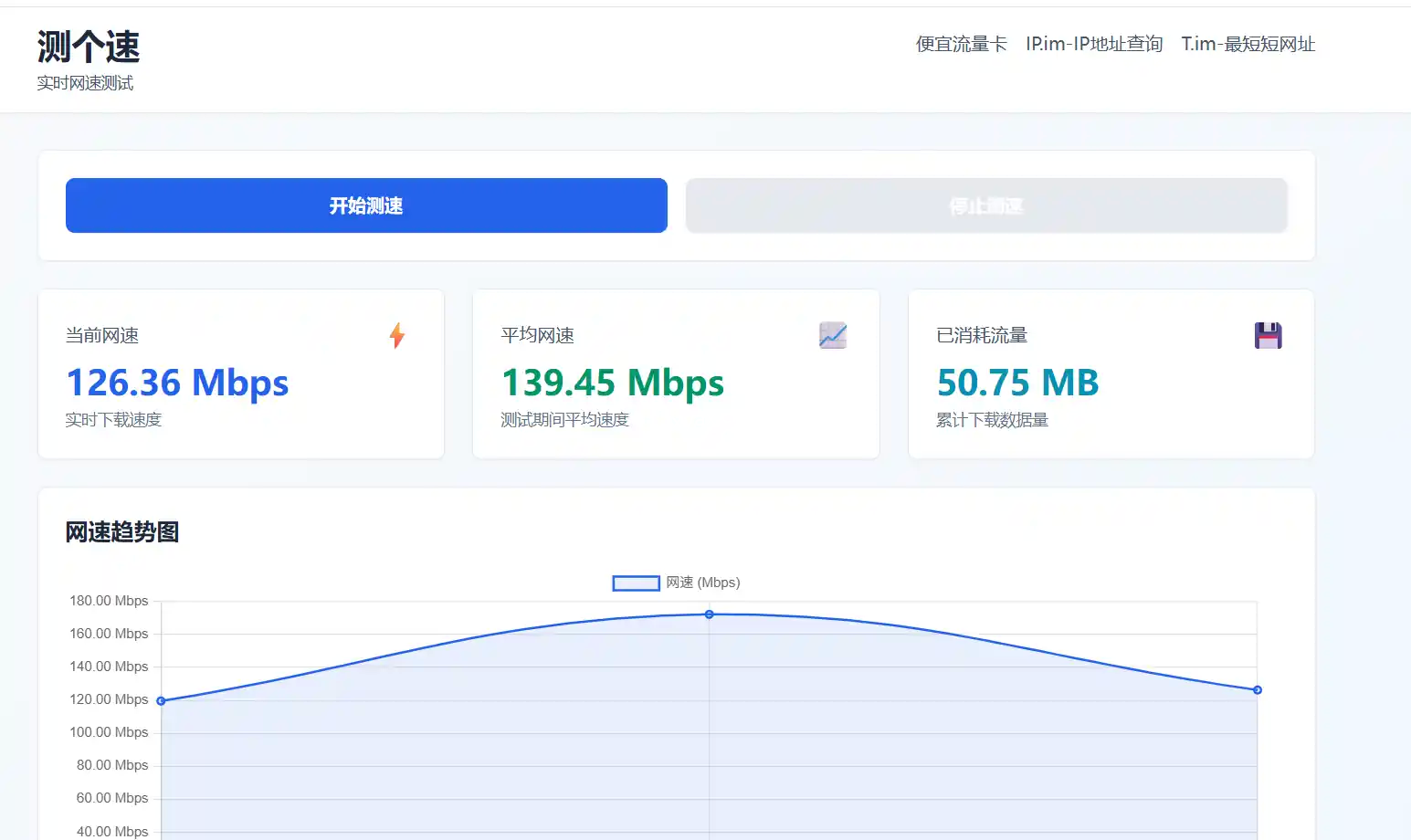Screen dimensions: 1411x840
Task: Click the 180.00 Mbps axis label
Action: point(109,601)
